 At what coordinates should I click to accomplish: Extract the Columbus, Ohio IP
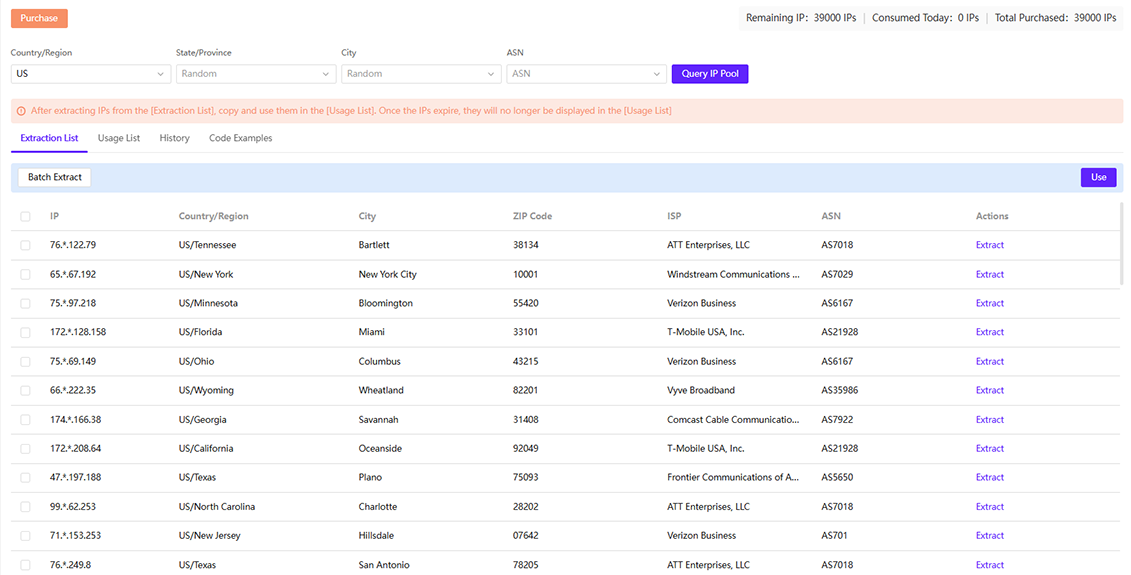point(990,361)
